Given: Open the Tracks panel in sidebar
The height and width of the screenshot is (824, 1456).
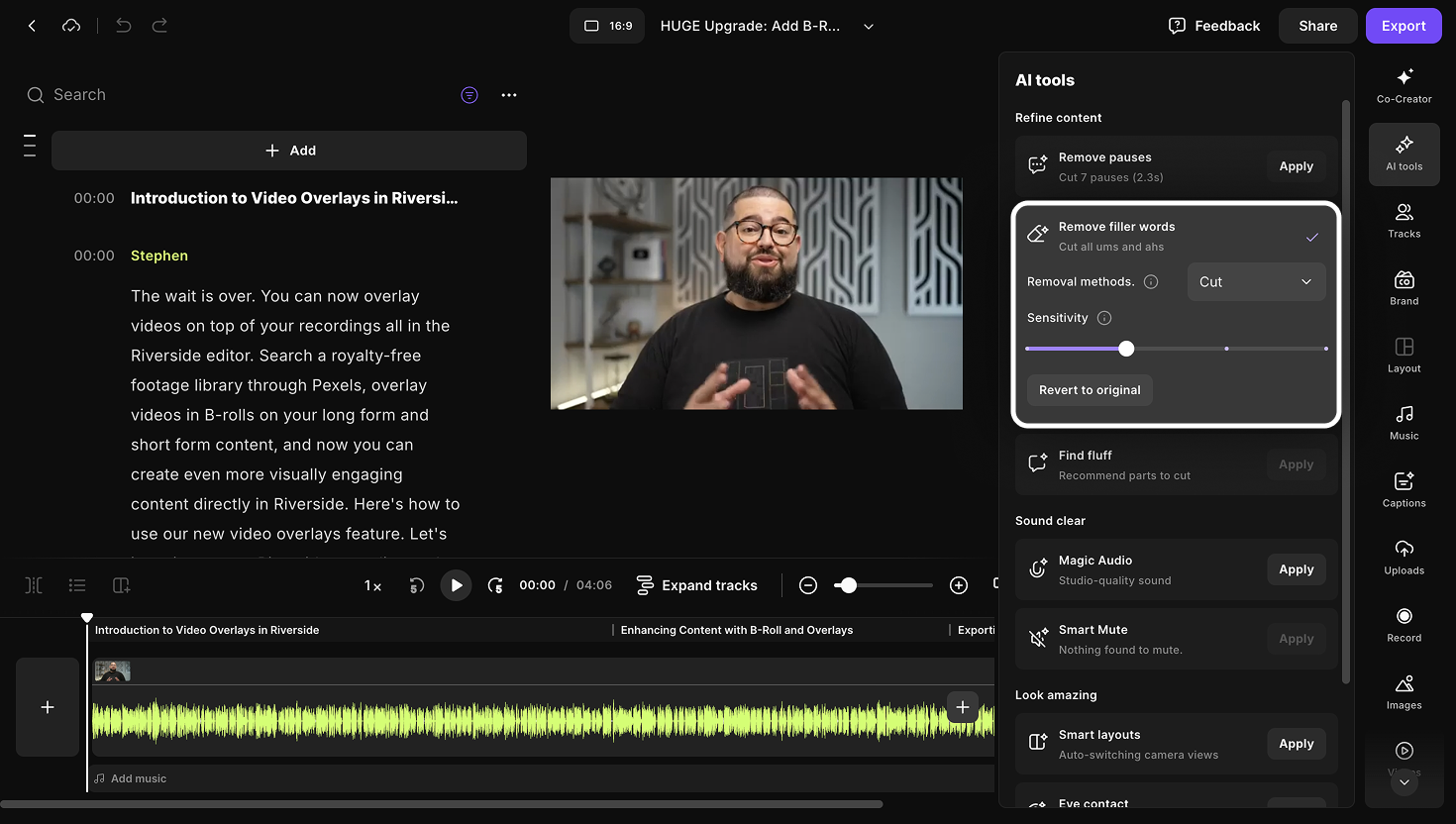Looking at the screenshot, I should 1404,220.
